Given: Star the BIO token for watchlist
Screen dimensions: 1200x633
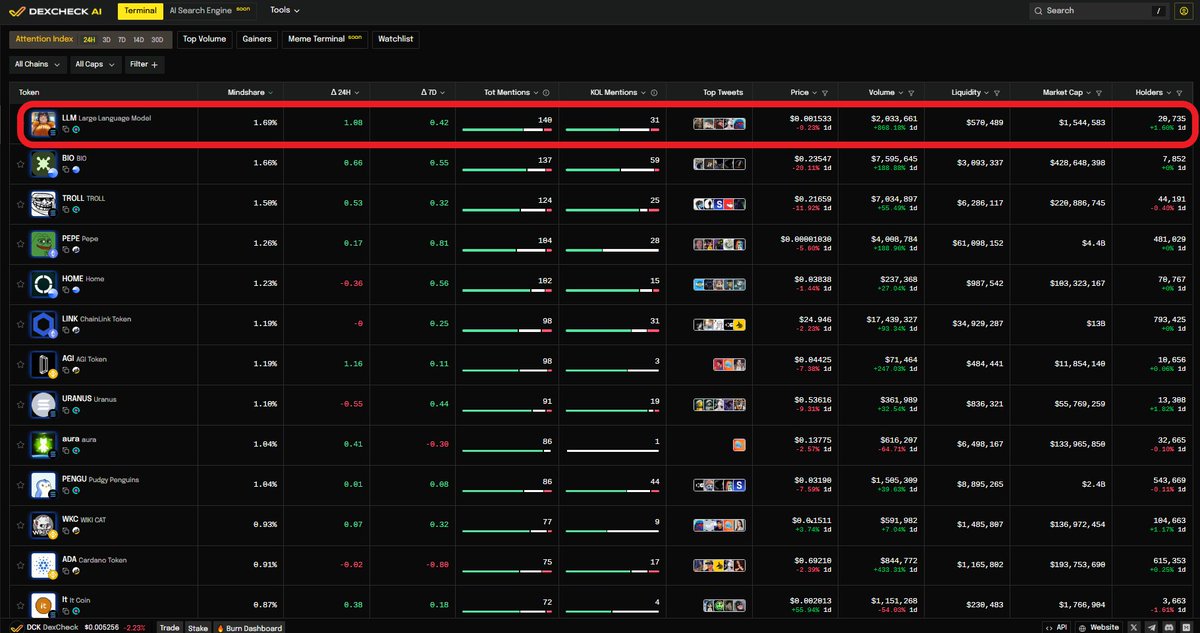Looking at the screenshot, I should click(x=20, y=164).
